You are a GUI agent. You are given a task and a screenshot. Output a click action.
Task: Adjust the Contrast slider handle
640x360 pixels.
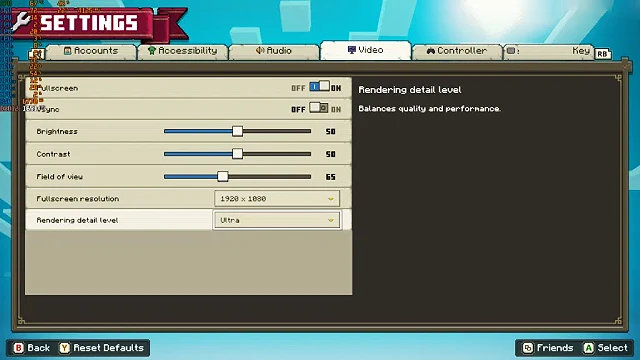(237, 154)
